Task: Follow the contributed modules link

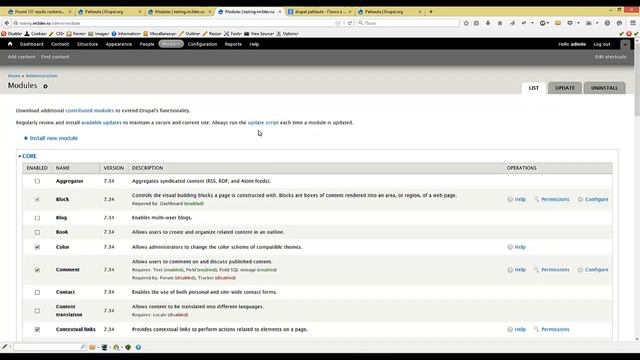Action: [89, 111]
